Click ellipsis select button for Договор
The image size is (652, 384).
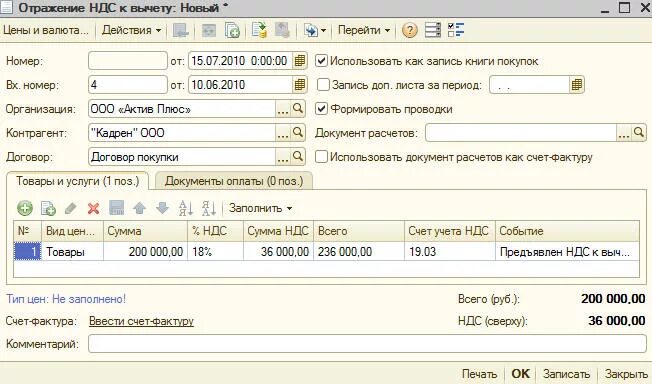click(x=283, y=157)
